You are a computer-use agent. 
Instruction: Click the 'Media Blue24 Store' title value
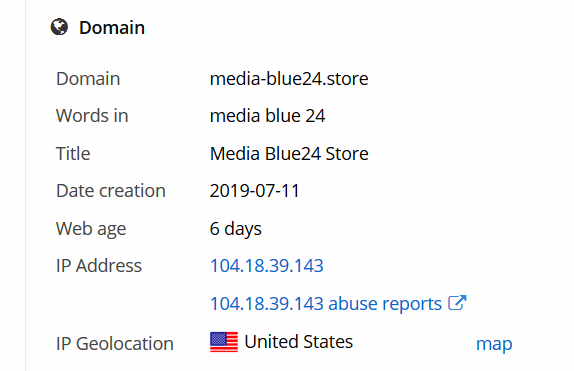pyautogui.click(x=289, y=153)
